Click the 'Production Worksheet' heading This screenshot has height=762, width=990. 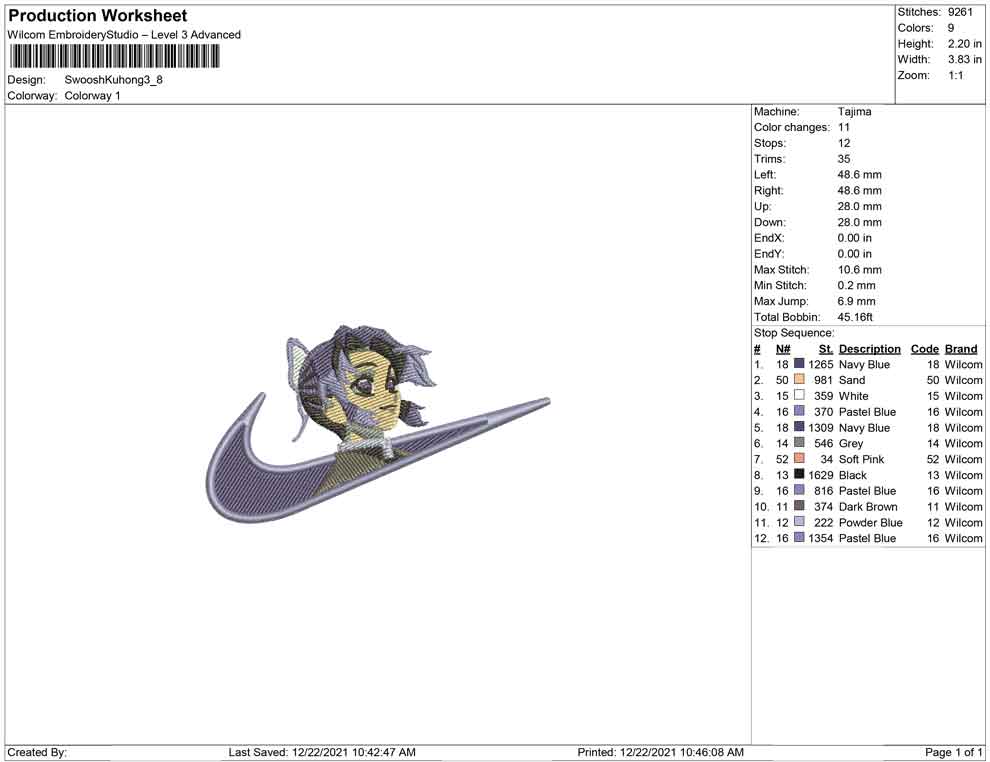tap(98, 16)
